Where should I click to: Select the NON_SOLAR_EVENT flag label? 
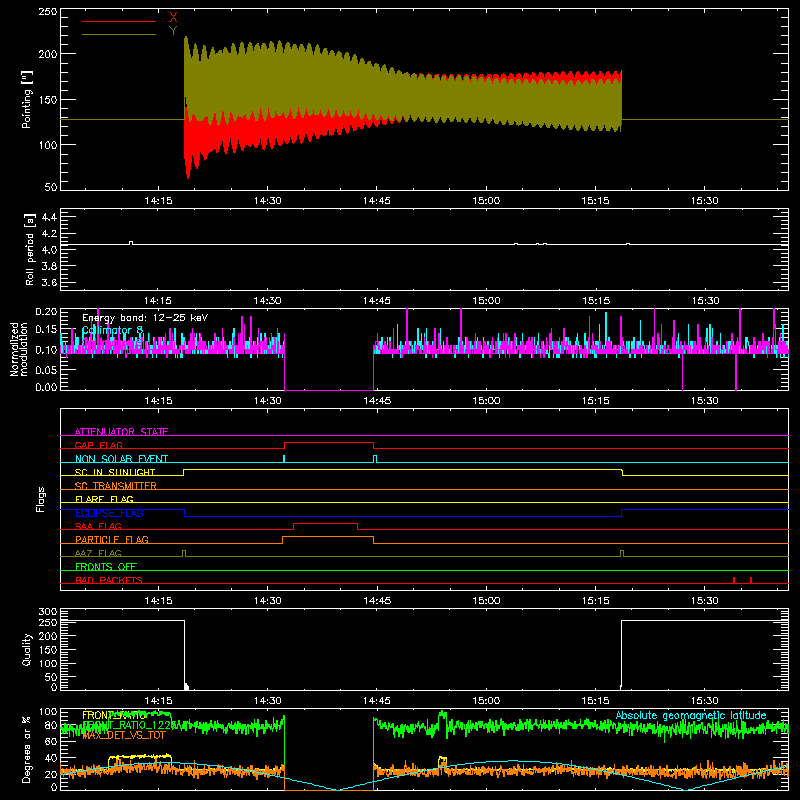(121, 459)
